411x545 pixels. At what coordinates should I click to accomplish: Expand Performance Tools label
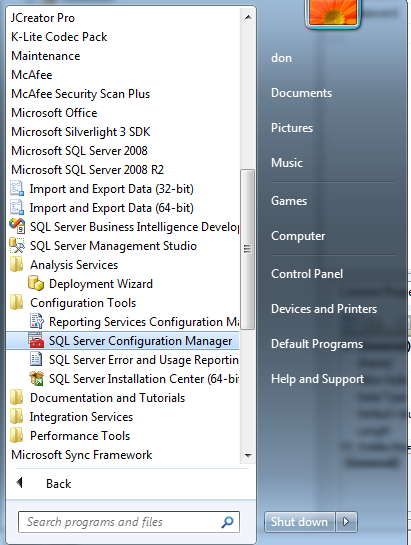coord(80,436)
